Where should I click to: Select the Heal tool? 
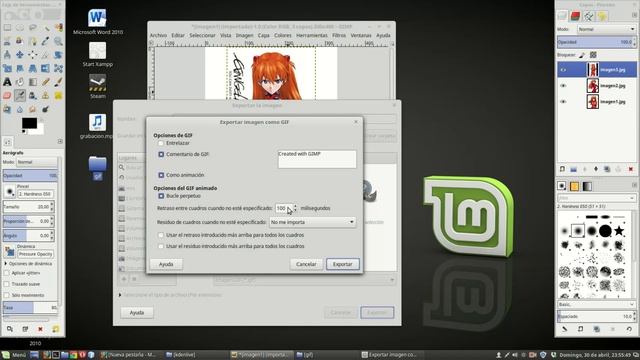(58, 96)
